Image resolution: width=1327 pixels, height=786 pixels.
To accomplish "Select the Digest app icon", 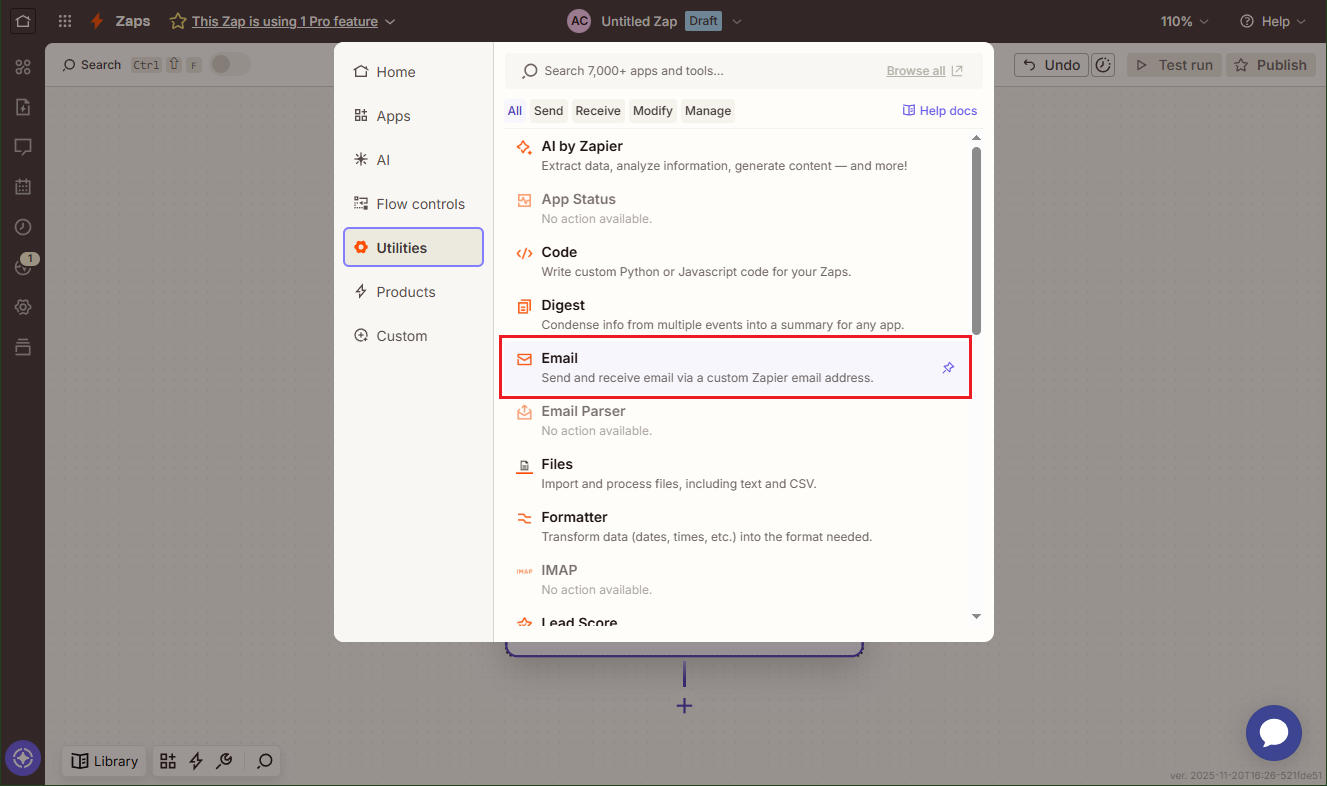I will point(524,306).
